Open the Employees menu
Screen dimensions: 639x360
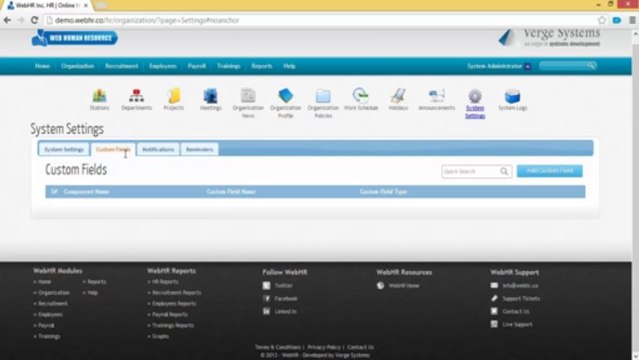click(163, 66)
